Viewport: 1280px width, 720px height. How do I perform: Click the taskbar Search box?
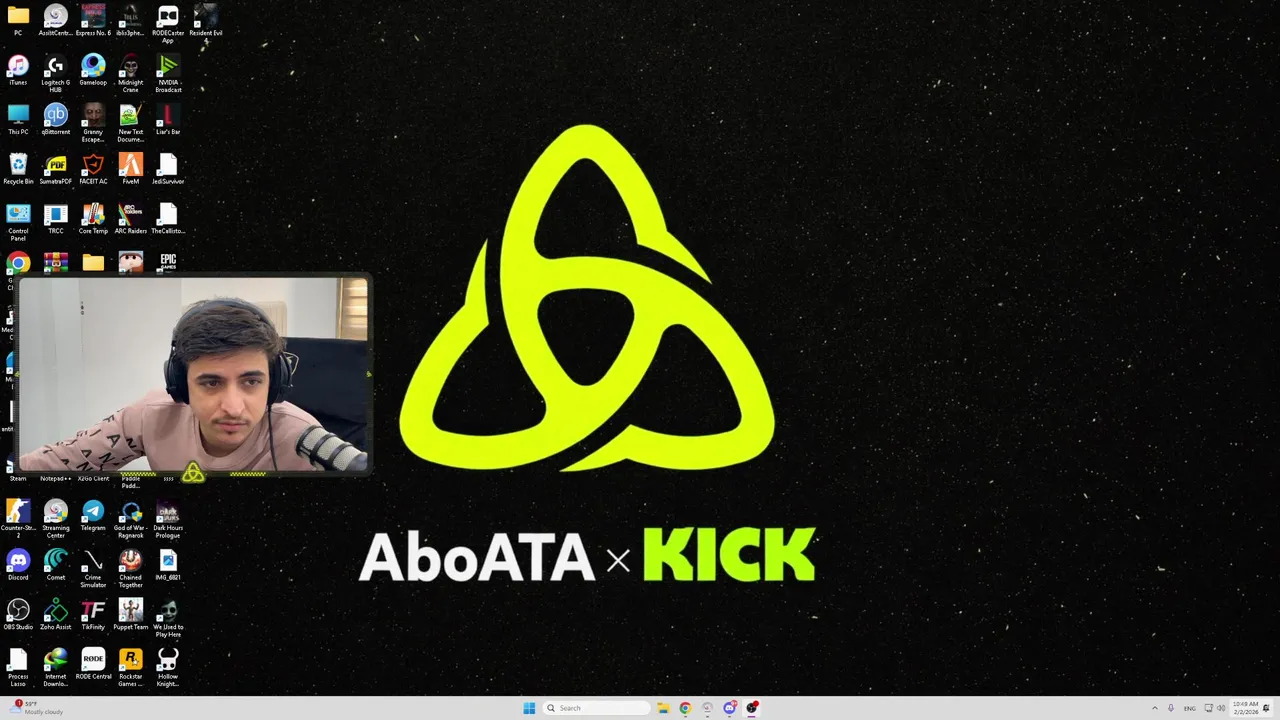[x=597, y=708]
